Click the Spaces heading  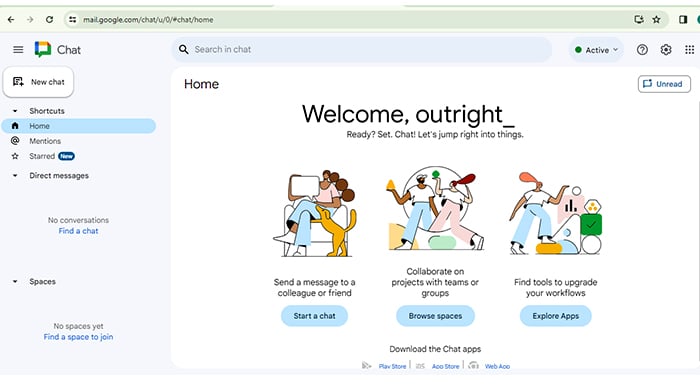[x=42, y=281]
